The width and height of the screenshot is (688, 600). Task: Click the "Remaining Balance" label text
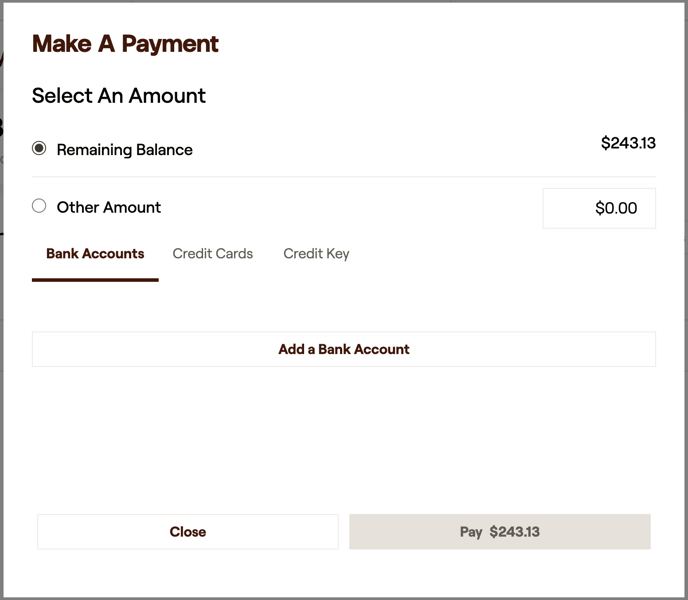124,150
